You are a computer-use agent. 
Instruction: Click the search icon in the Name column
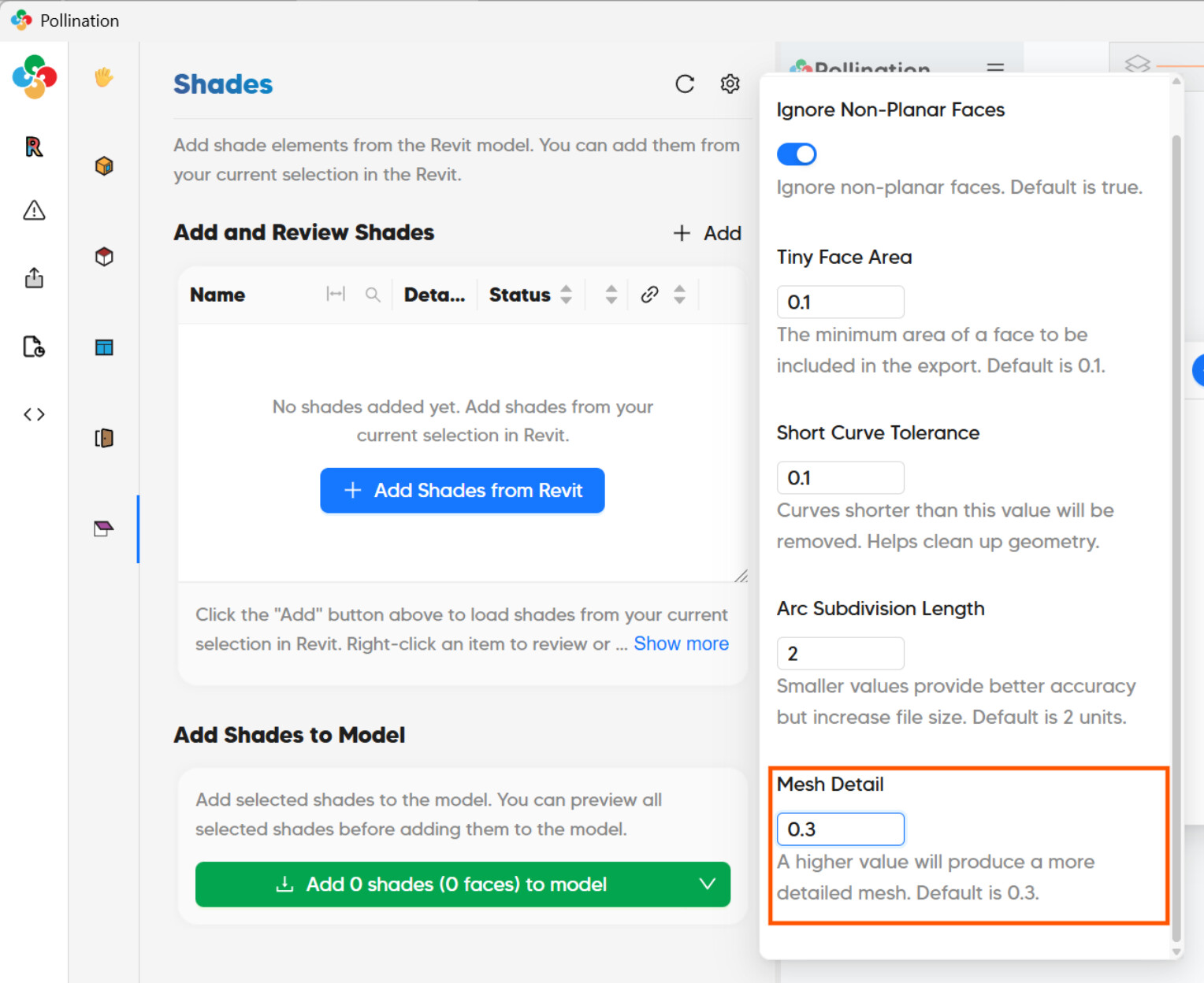coord(373,295)
